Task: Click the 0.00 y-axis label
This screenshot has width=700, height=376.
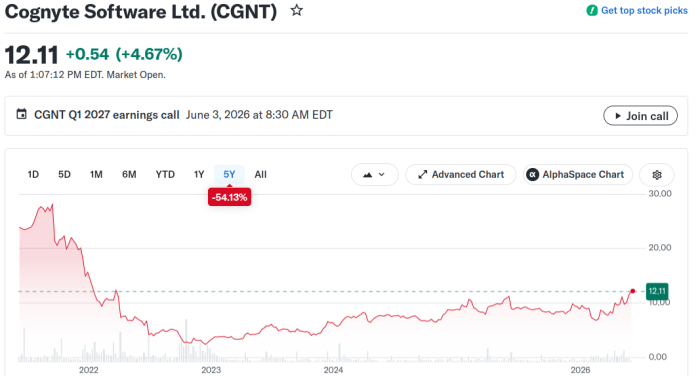Action: tap(658, 357)
